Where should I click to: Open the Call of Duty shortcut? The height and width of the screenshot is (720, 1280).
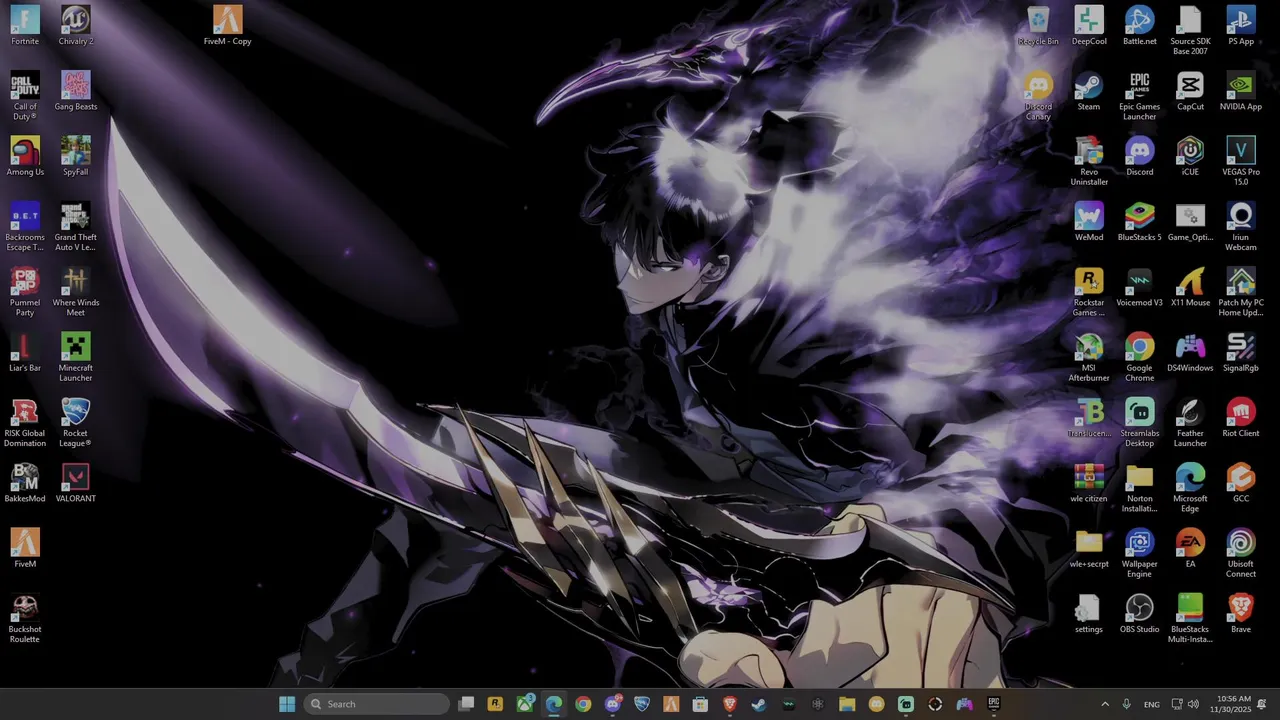25,96
